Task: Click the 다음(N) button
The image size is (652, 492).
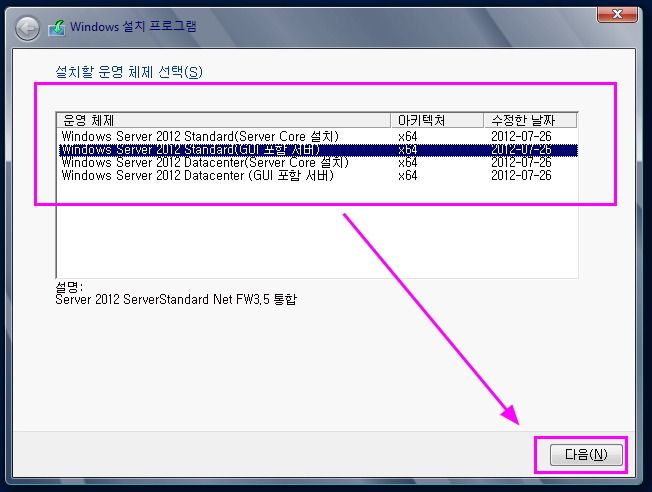Action: click(586, 455)
